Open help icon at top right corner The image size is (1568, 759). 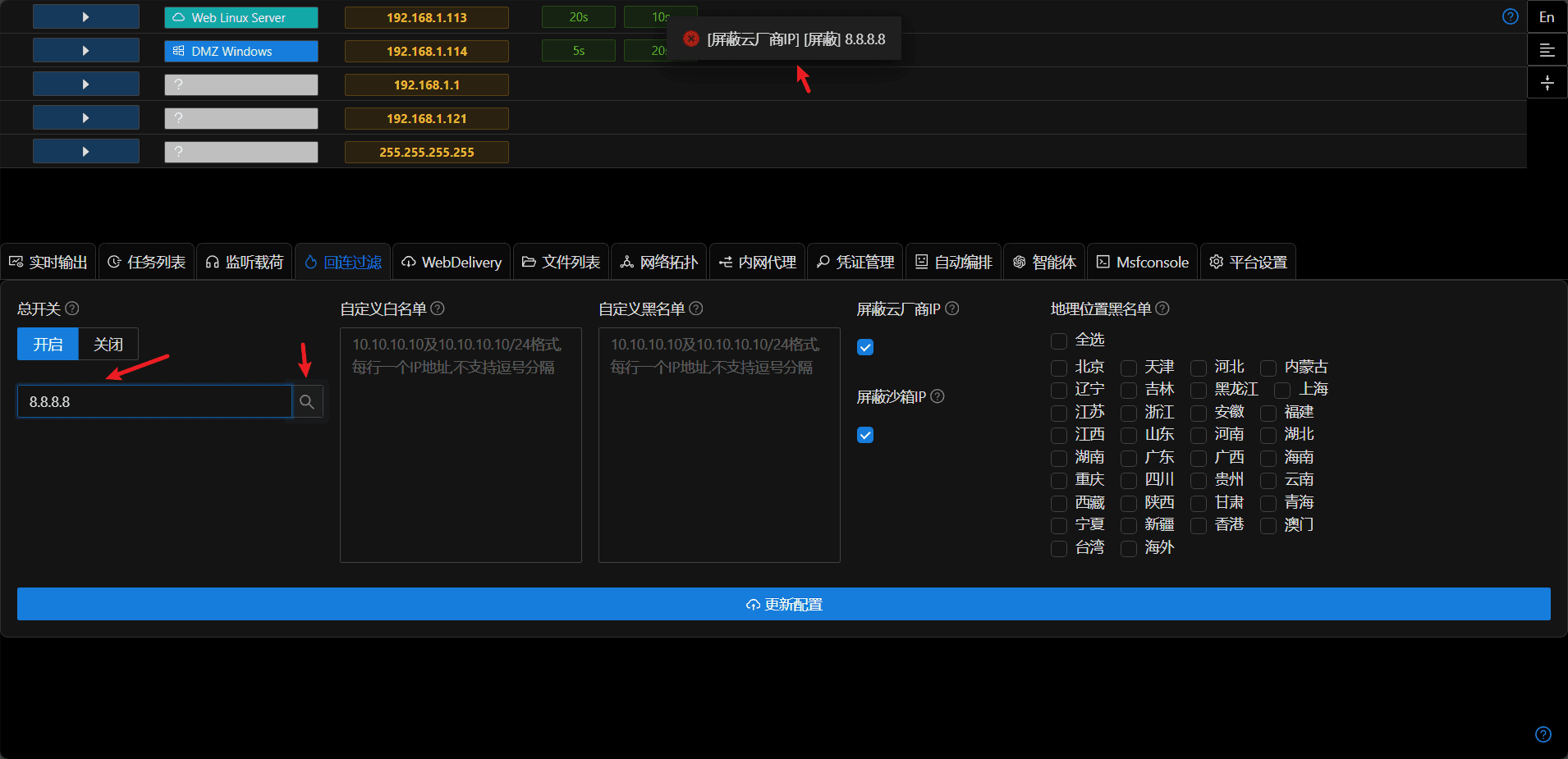coord(1511,16)
